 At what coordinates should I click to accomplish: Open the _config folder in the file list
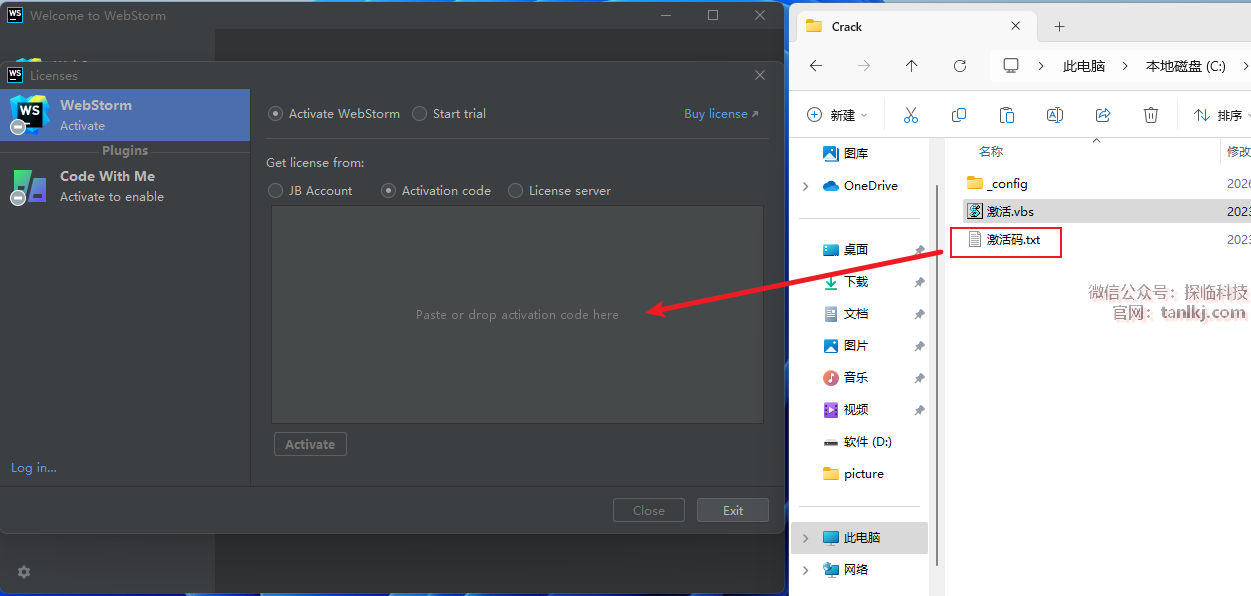1006,184
